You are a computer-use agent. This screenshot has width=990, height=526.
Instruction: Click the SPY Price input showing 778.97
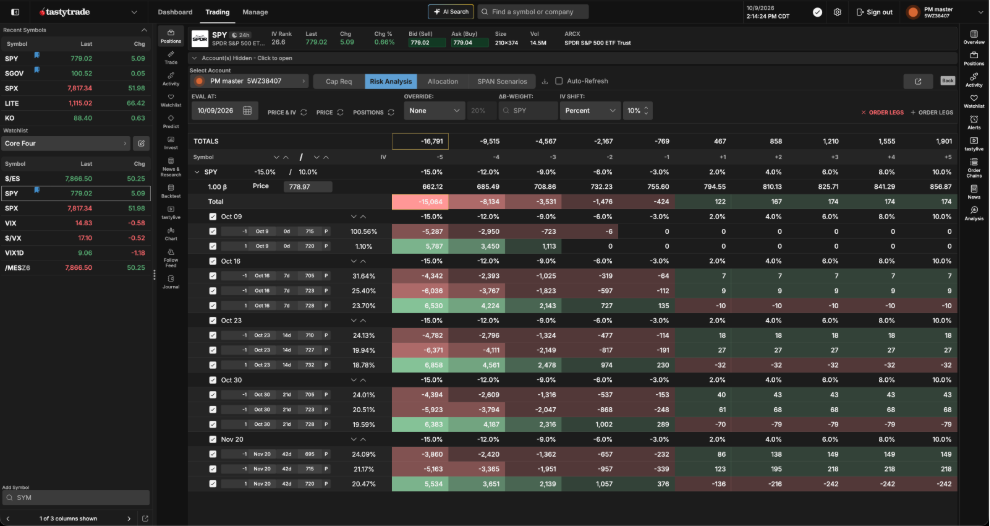tap(307, 187)
